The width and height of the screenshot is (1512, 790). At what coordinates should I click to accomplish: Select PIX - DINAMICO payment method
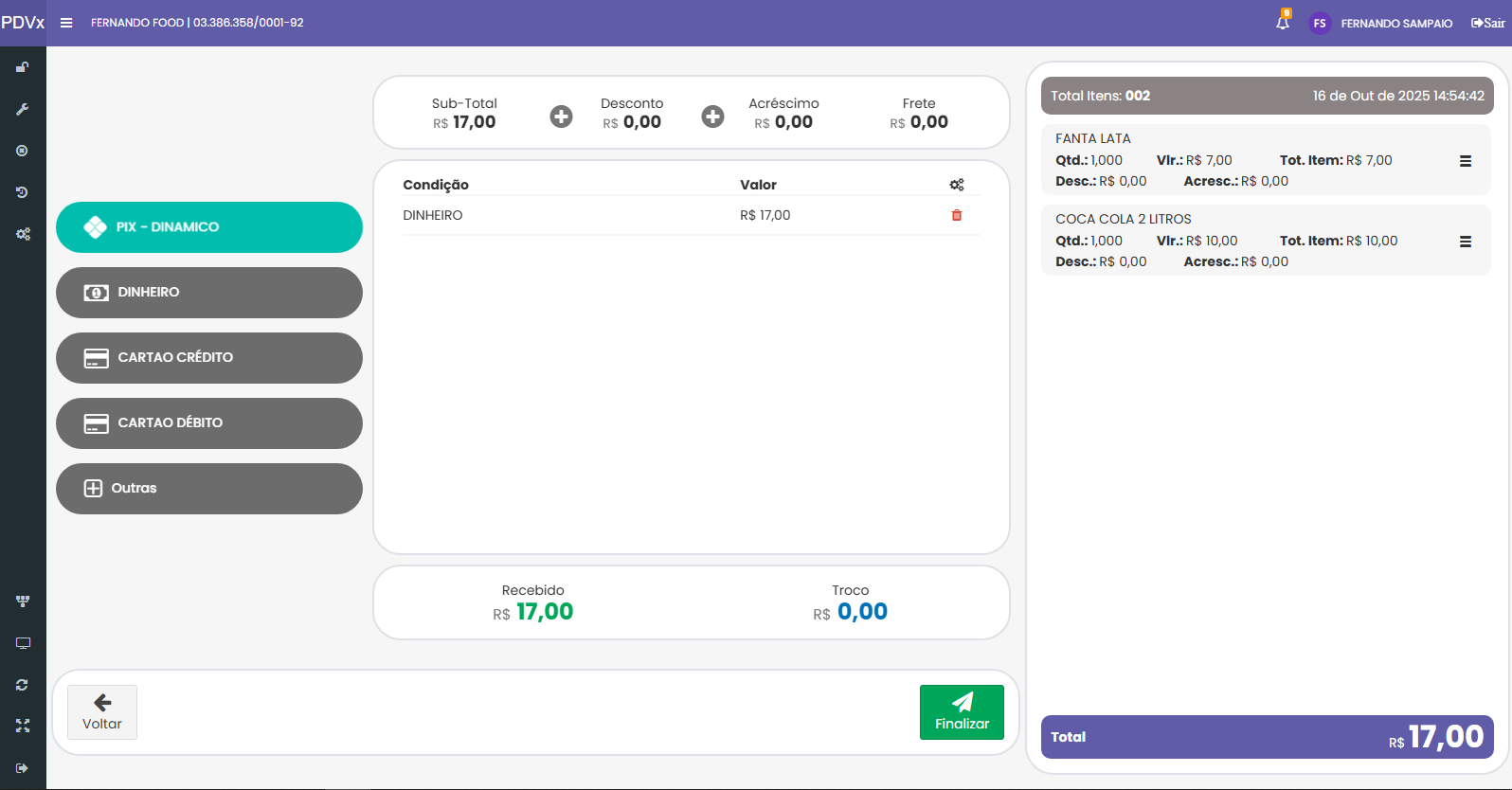tap(209, 227)
